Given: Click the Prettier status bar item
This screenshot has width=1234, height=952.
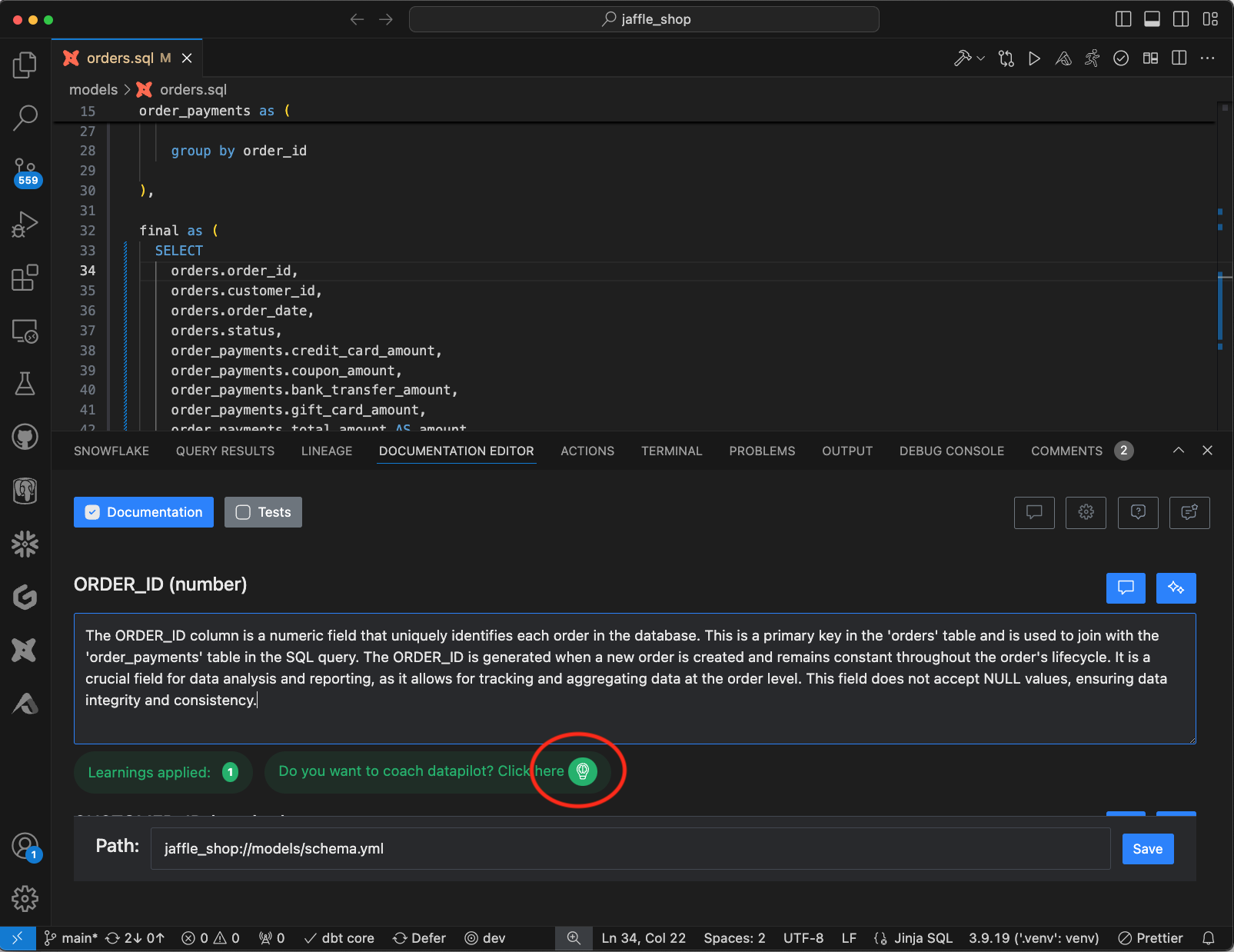Looking at the screenshot, I should (x=1150, y=938).
